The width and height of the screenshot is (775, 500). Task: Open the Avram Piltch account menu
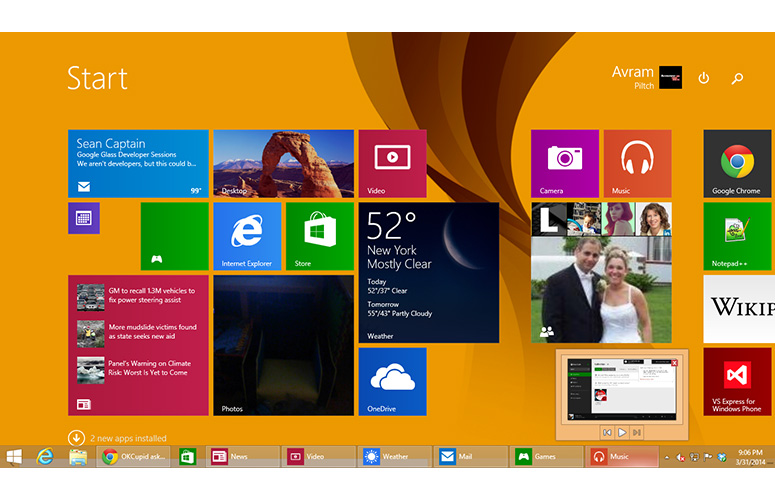[x=646, y=78]
